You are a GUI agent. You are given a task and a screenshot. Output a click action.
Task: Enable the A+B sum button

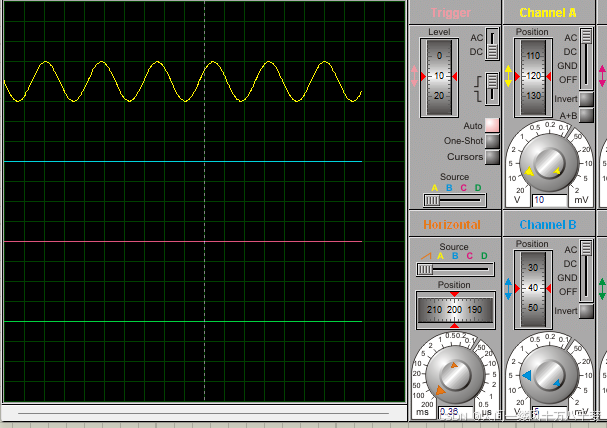[586, 115]
